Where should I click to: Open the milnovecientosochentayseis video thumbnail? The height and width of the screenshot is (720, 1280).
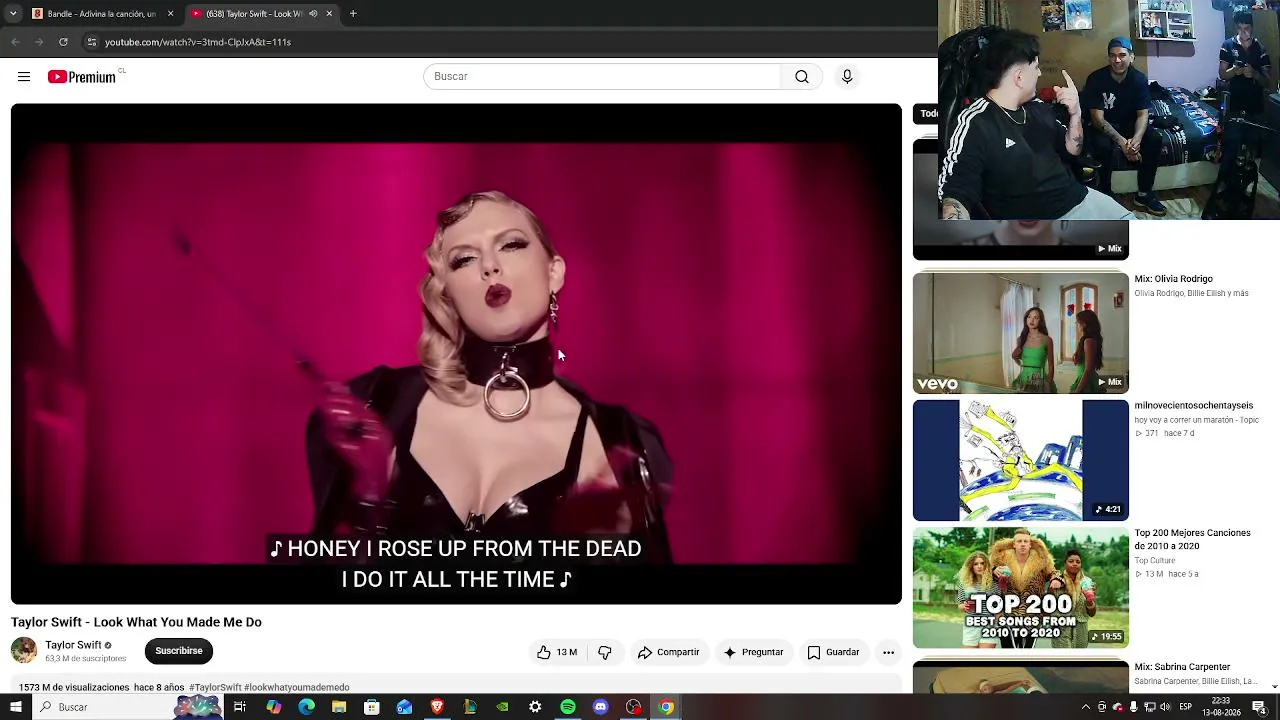pyautogui.click(x=1021, y=461)
